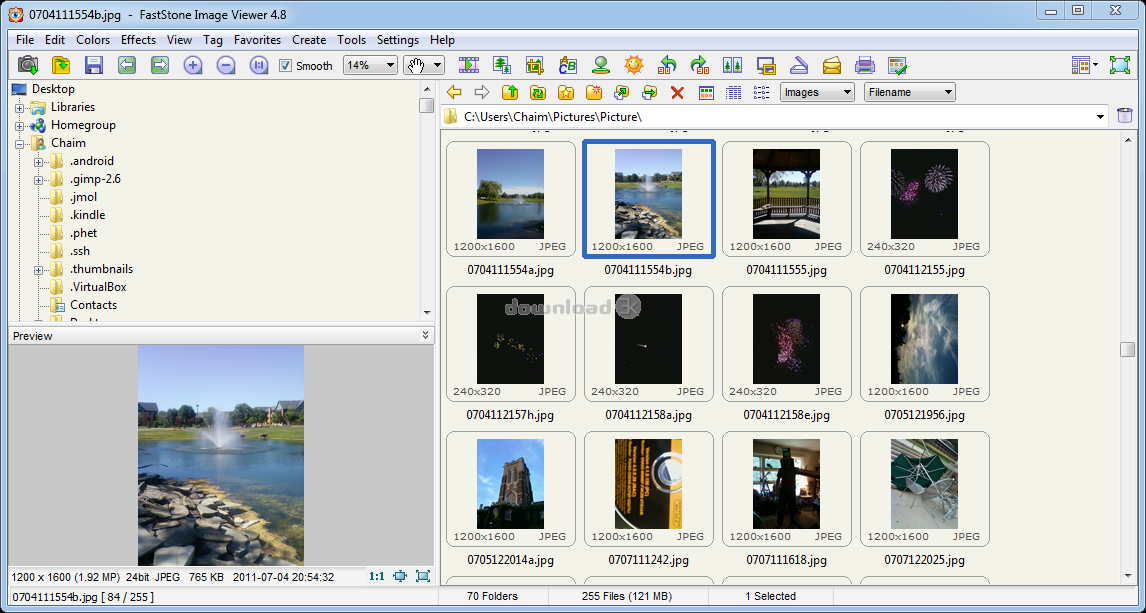Click the Create New Folder icon

pyautogui.click(x=593, y=92)
